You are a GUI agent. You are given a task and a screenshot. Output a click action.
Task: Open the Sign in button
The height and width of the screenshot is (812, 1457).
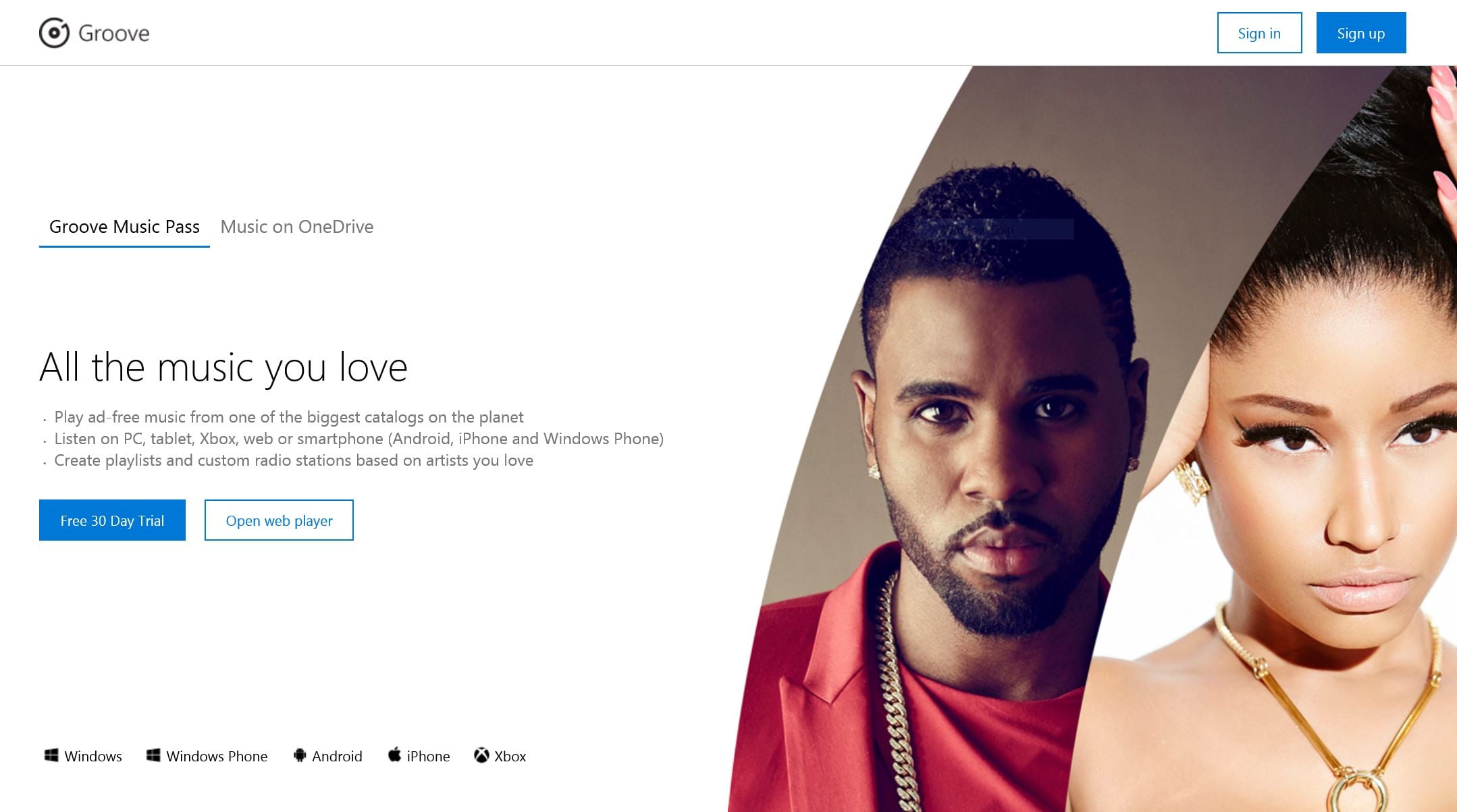click(1259, 32)
